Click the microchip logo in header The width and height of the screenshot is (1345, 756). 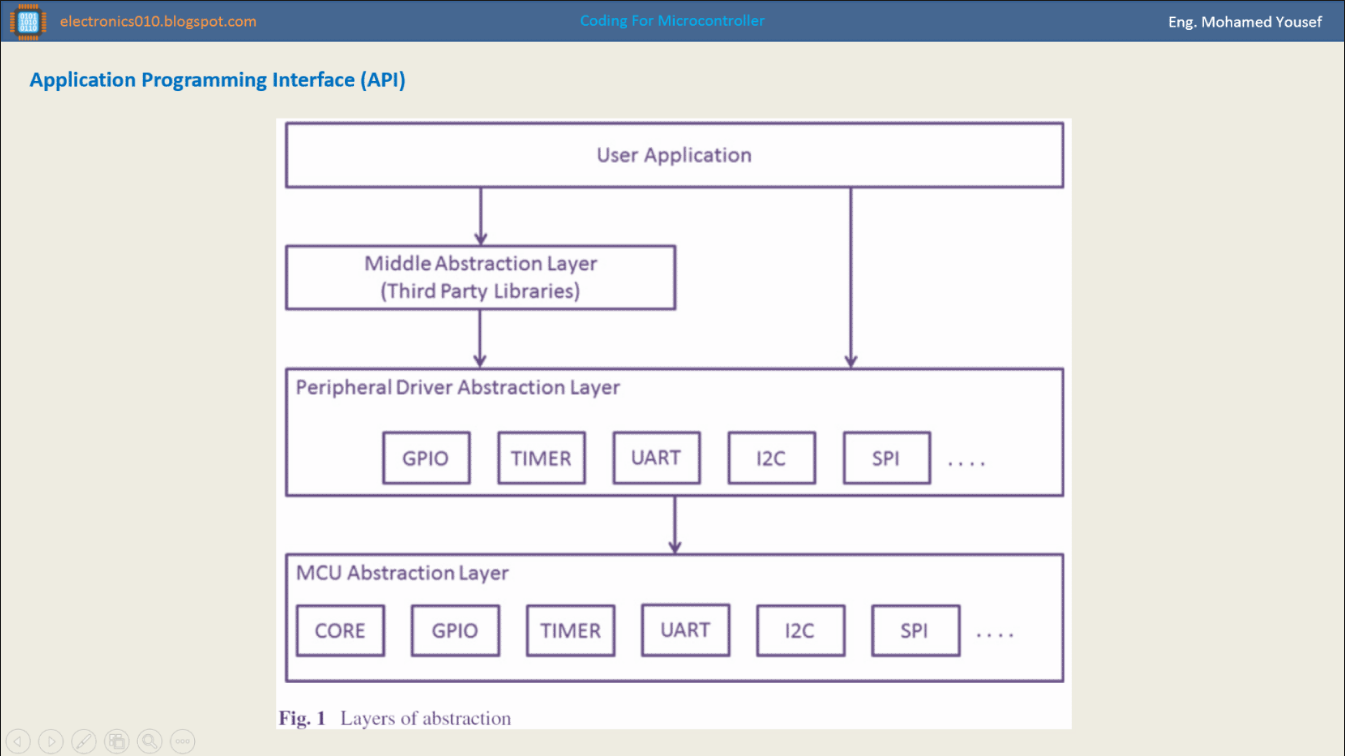(x=28, y=21)
